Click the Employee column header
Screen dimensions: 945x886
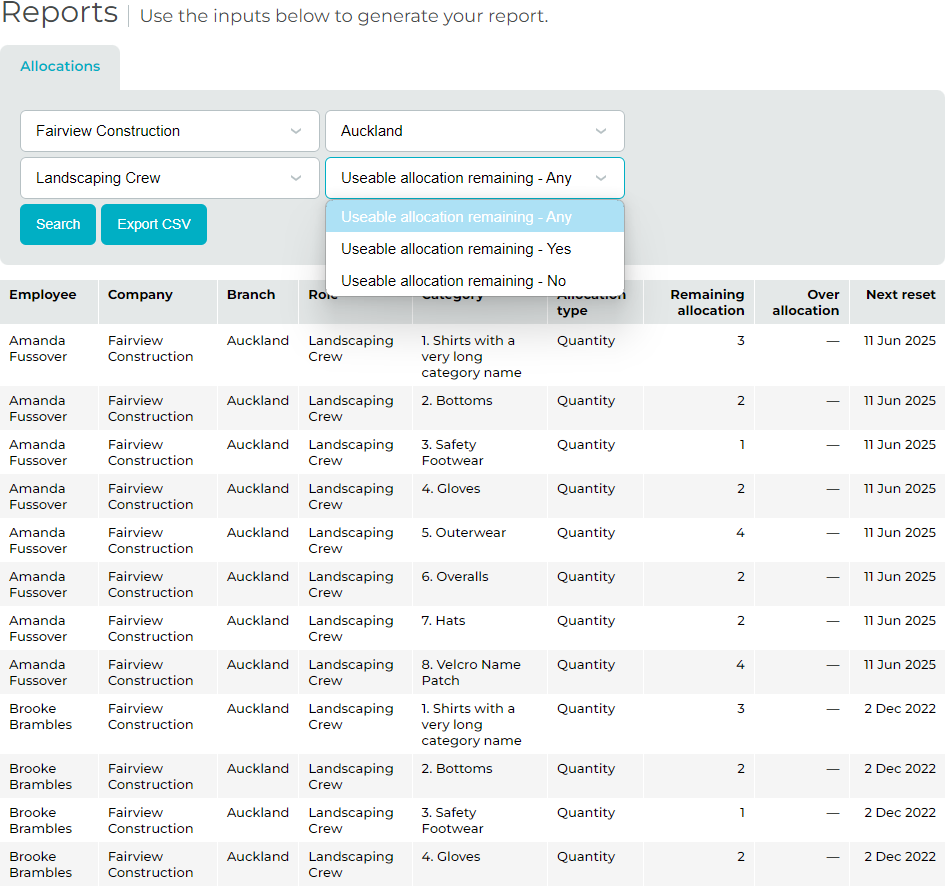point(43,295)
